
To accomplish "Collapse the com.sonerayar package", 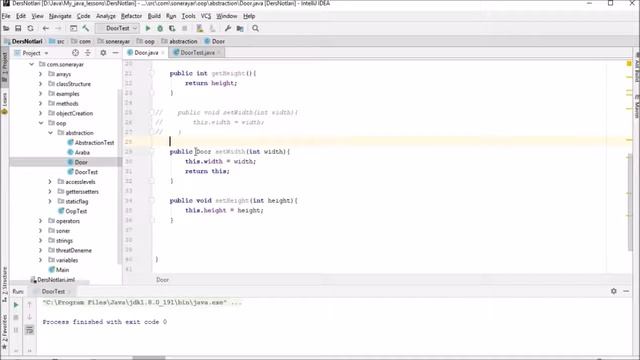I will 31,64.
